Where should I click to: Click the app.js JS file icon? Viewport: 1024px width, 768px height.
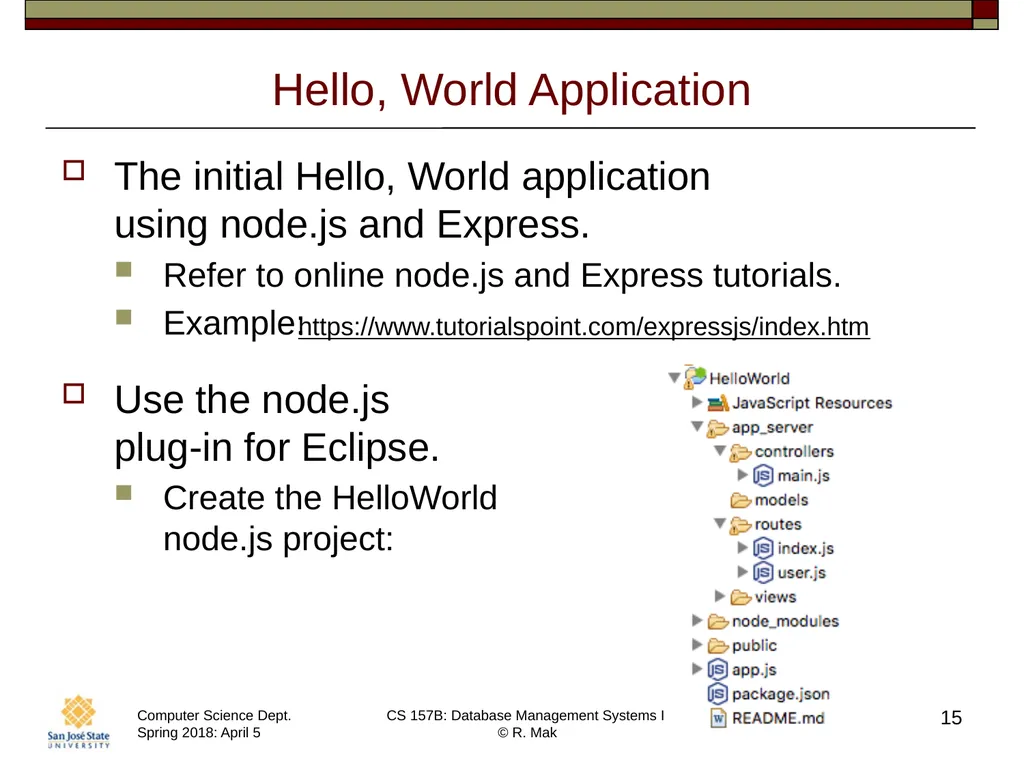[718, 669]
